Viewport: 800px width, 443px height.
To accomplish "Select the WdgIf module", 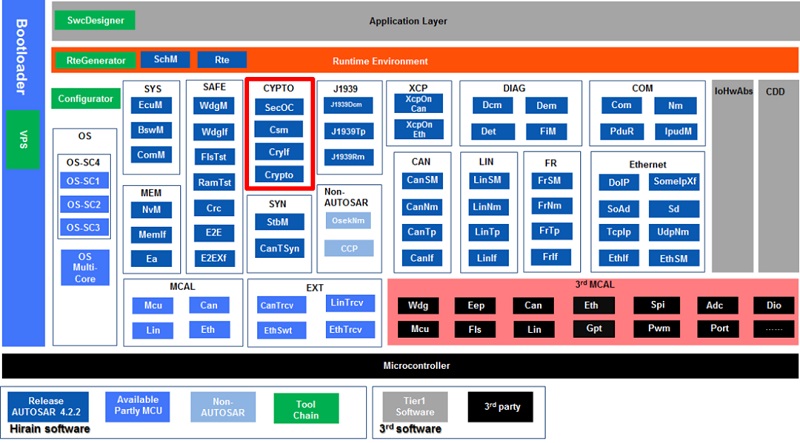I will pyautogui.click(x=214, y=132).
